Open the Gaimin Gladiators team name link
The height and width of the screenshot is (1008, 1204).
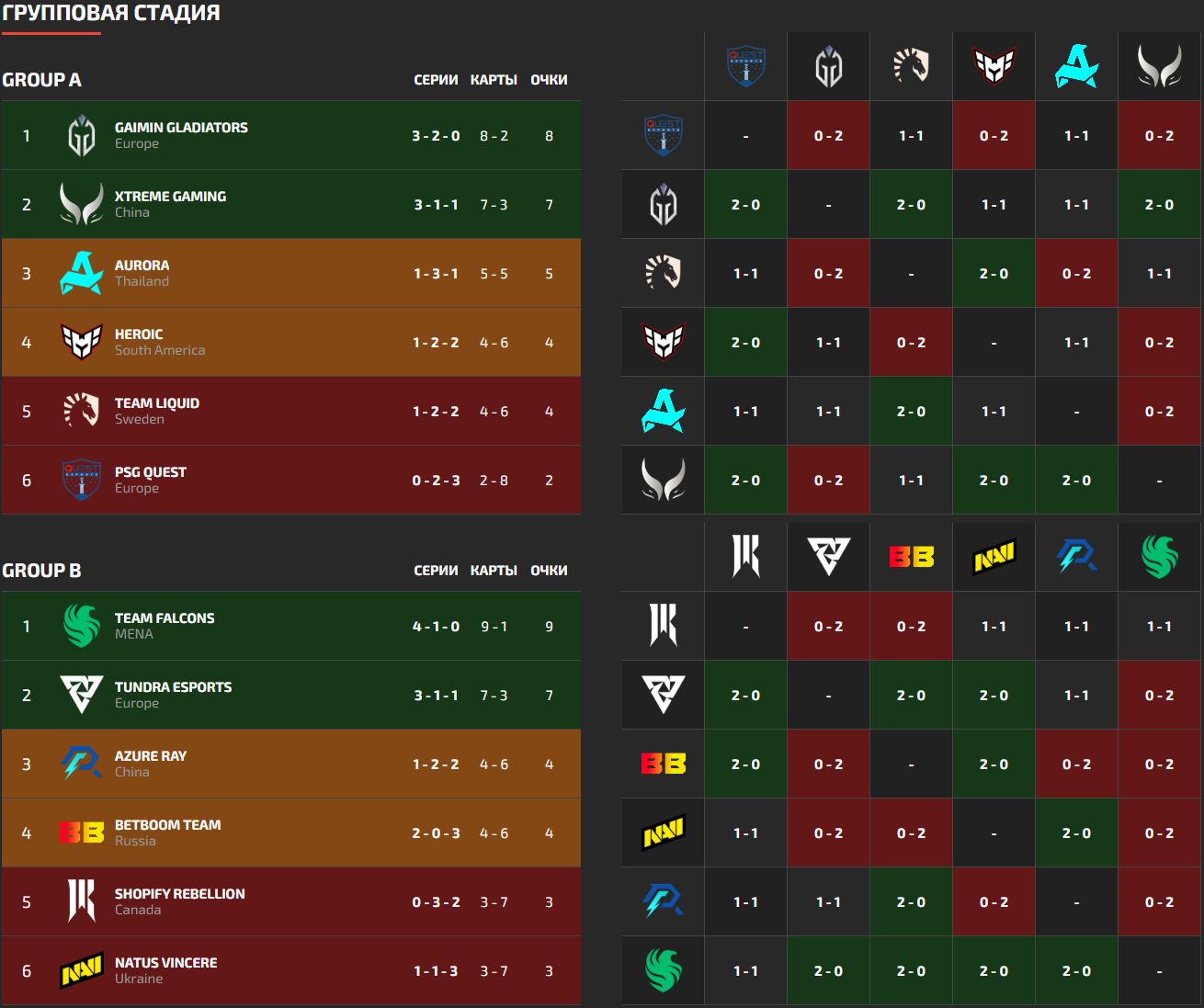[181, 128]
